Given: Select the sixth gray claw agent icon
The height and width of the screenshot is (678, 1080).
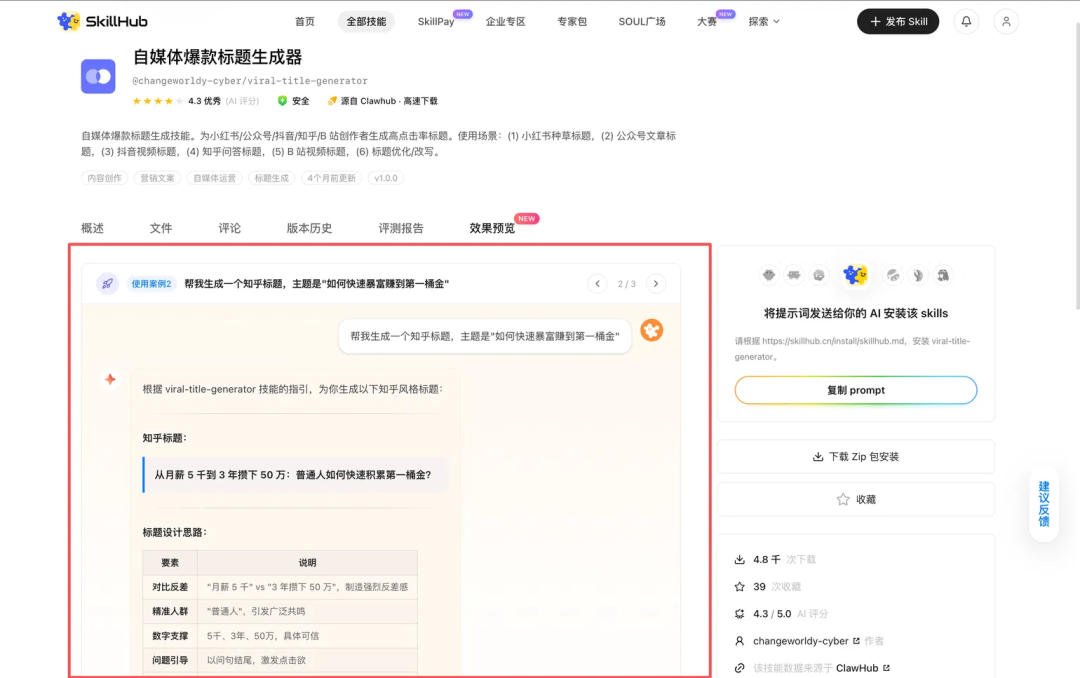Looking at the screenshot, I should click(x=917, y=275).
